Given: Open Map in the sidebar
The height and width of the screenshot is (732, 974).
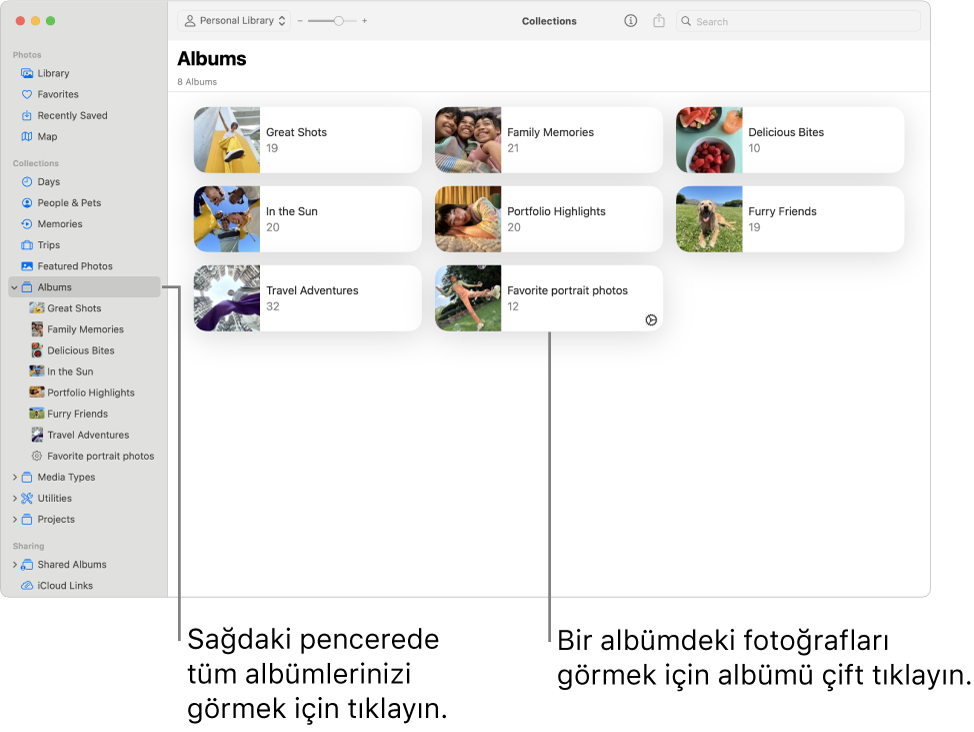Looking at the screenshot, I should click(47, 137).
